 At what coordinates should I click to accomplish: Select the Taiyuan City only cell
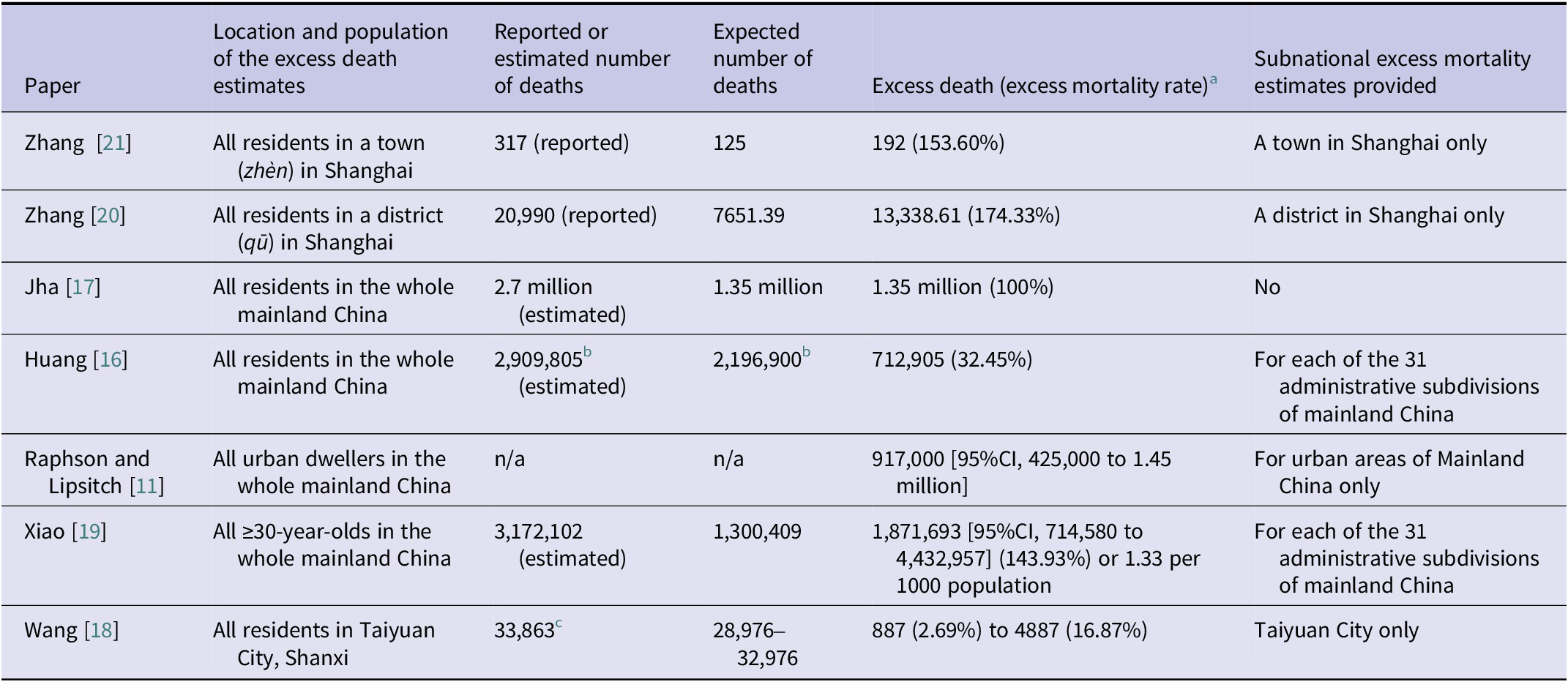click(x=1336, y=630)
